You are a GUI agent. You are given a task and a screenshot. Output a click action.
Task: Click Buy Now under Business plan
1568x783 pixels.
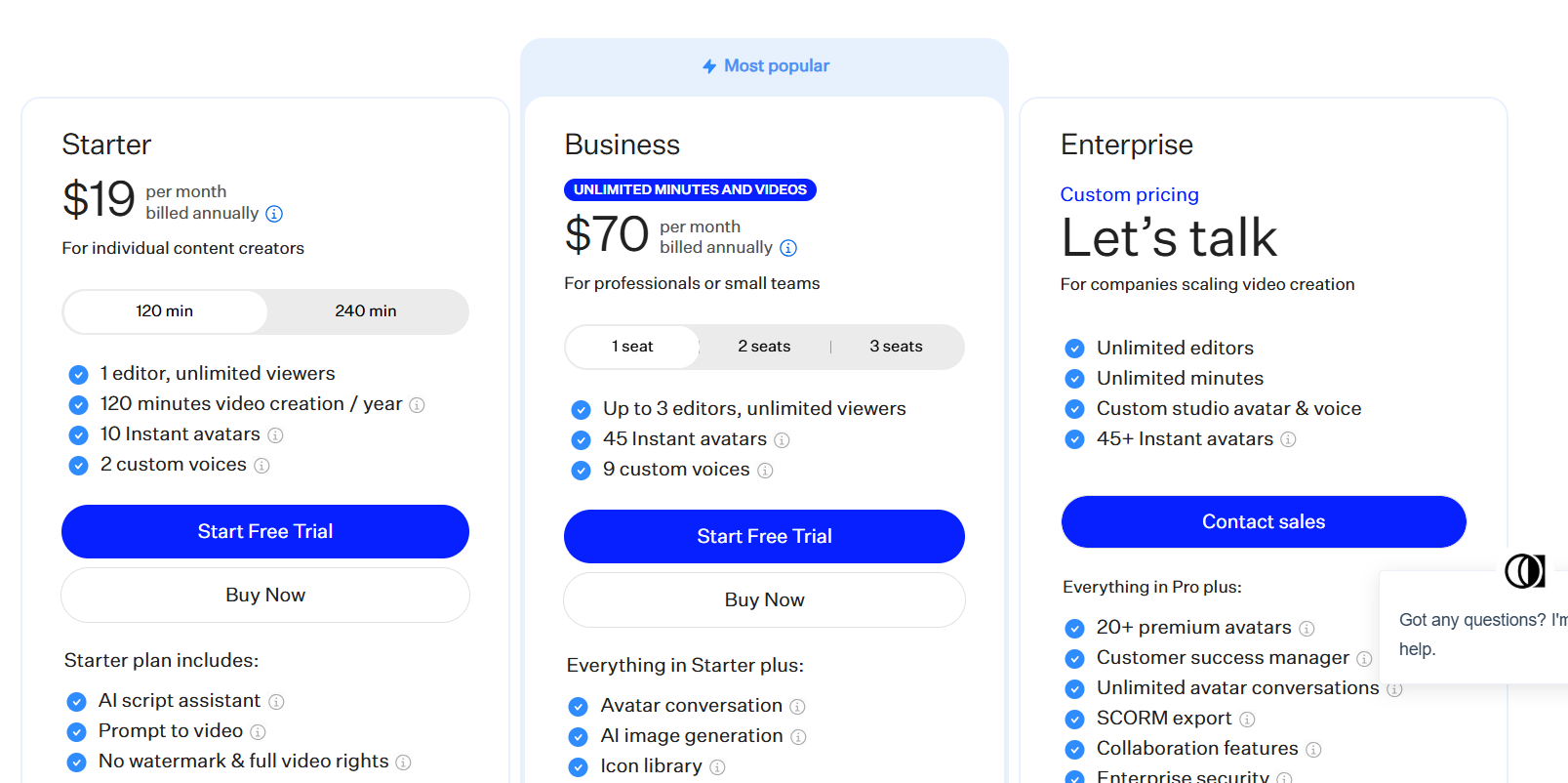click(764, 599)
